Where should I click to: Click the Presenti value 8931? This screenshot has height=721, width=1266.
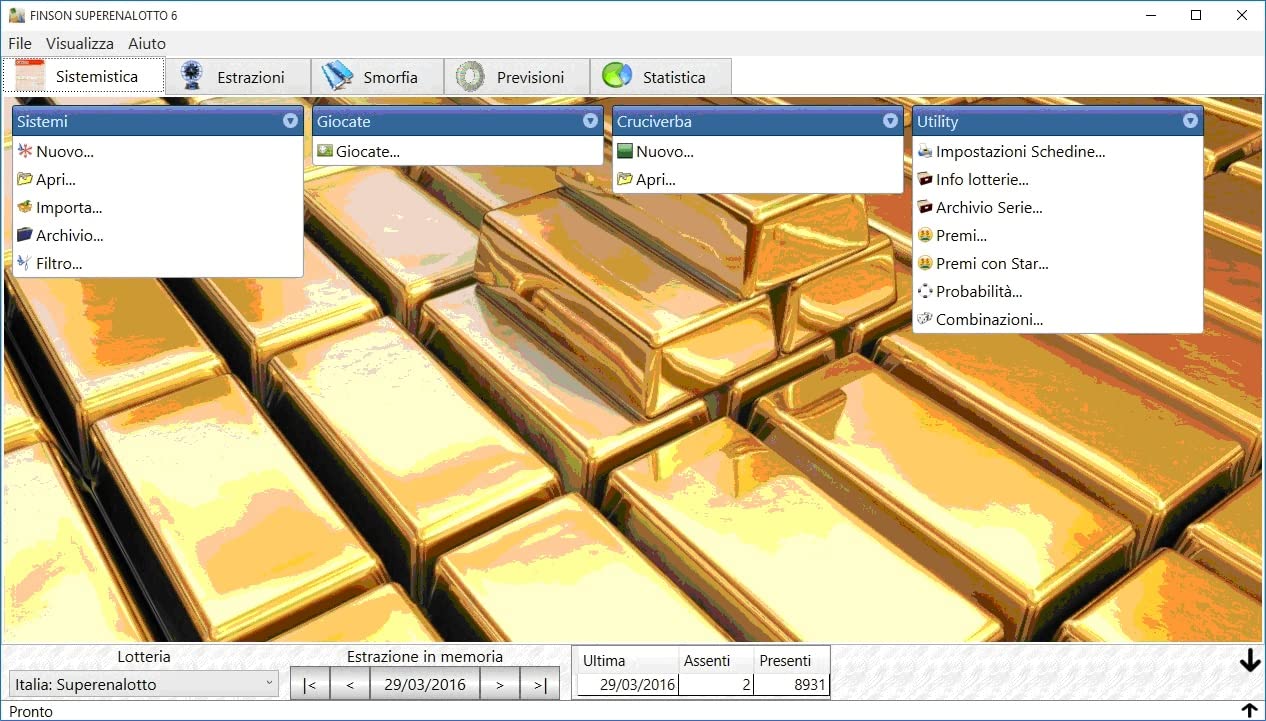(x=791, y=685)
